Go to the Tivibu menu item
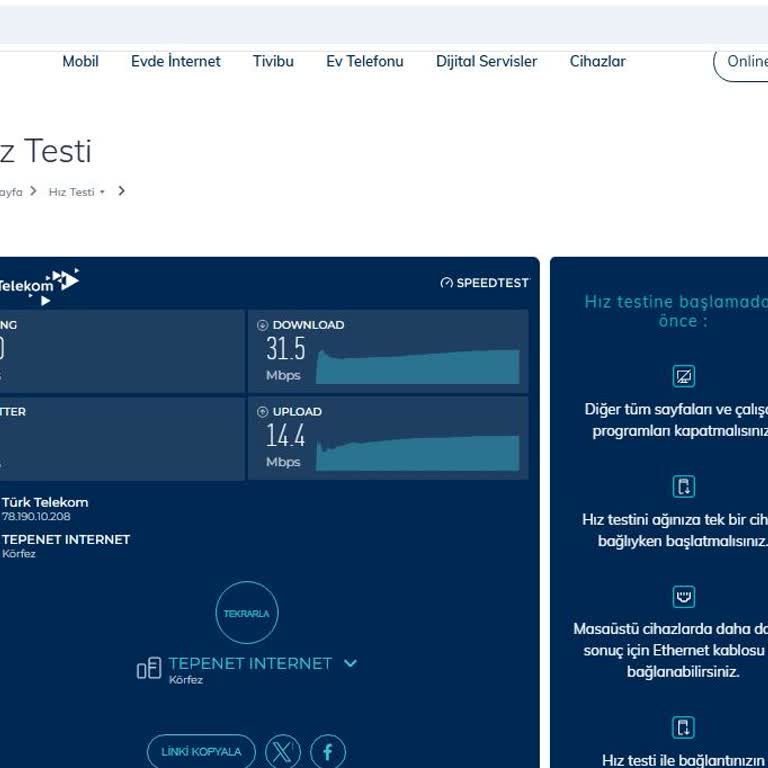This screenshot has width=768, height=768. [x=273, y=61]
